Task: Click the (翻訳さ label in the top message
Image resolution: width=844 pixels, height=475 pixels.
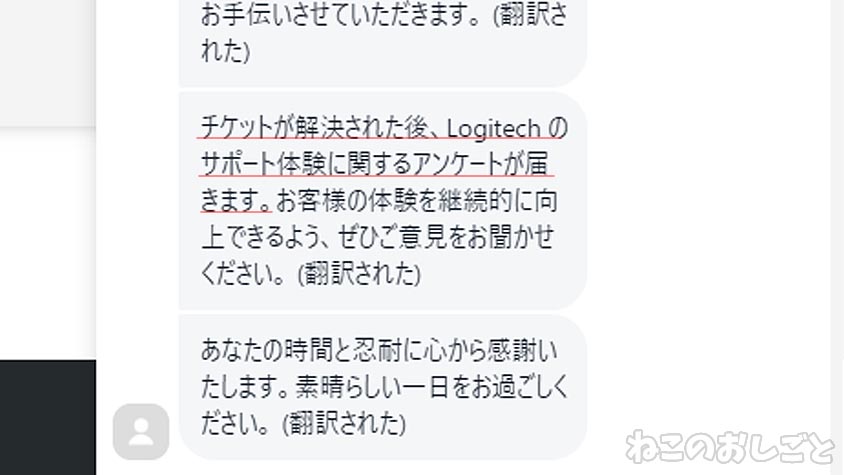Action: pyautogui.click(x=530, y=15)
